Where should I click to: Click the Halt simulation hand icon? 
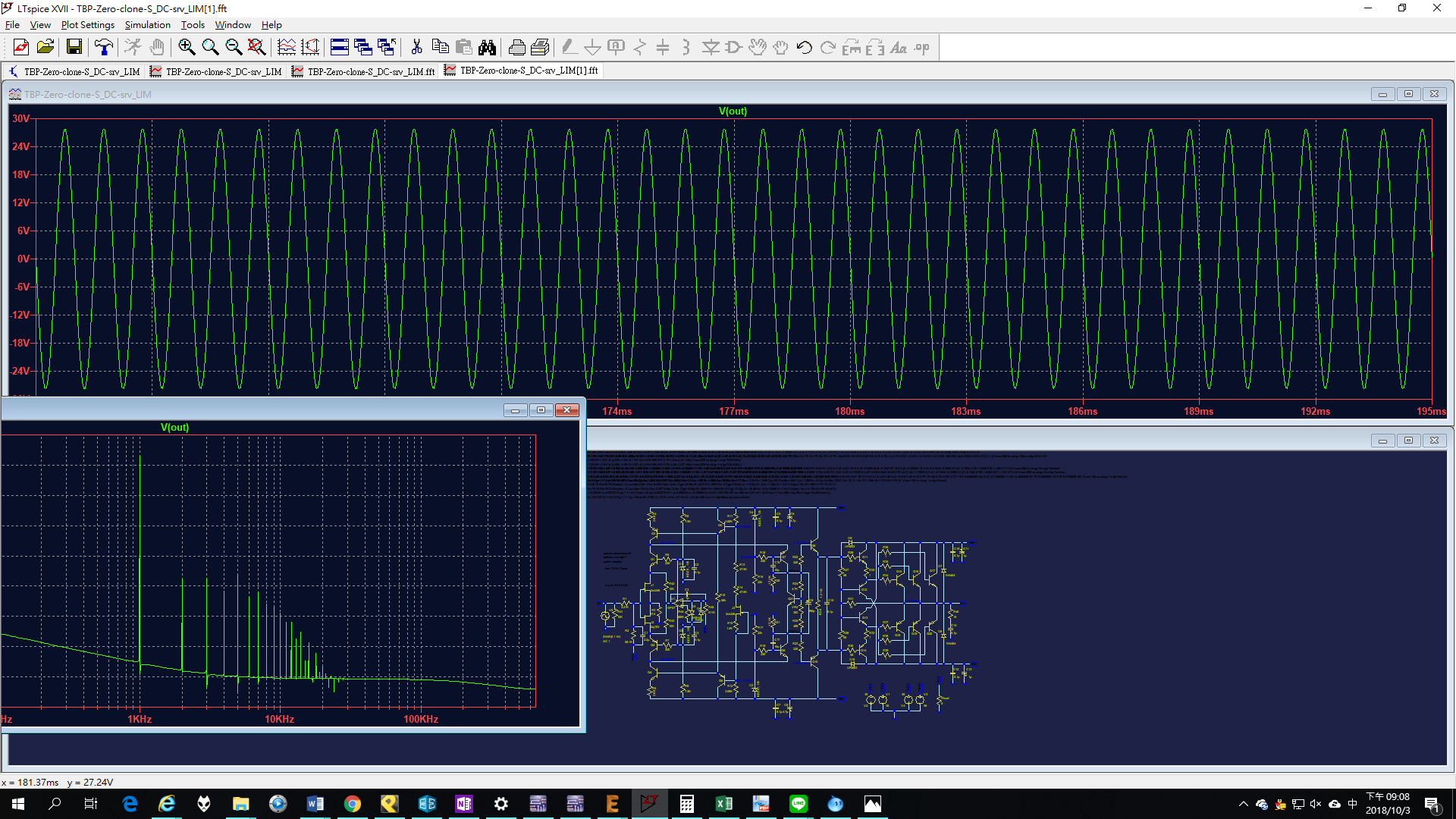point(157,47)
